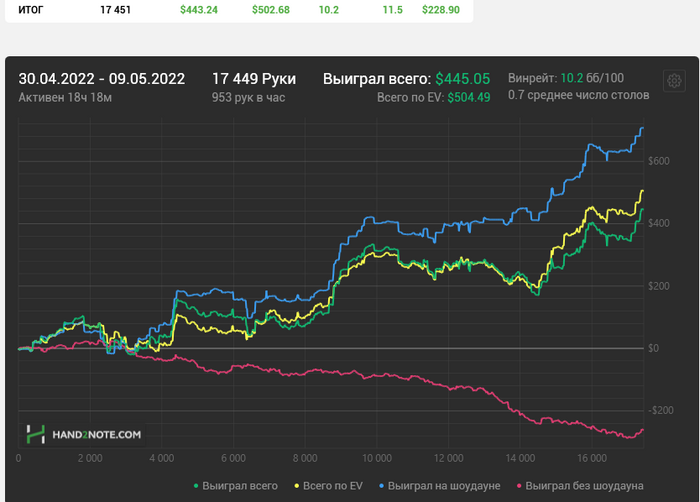Click the winrate value 10.2 бб/100

click(592, 78)
